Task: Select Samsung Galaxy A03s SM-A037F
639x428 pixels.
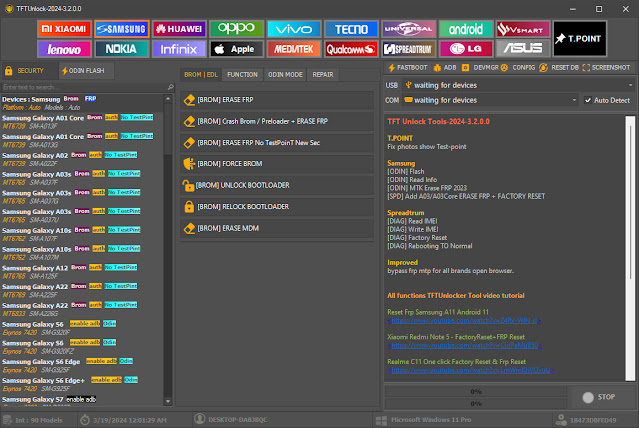Action: [x=82, y=178]
